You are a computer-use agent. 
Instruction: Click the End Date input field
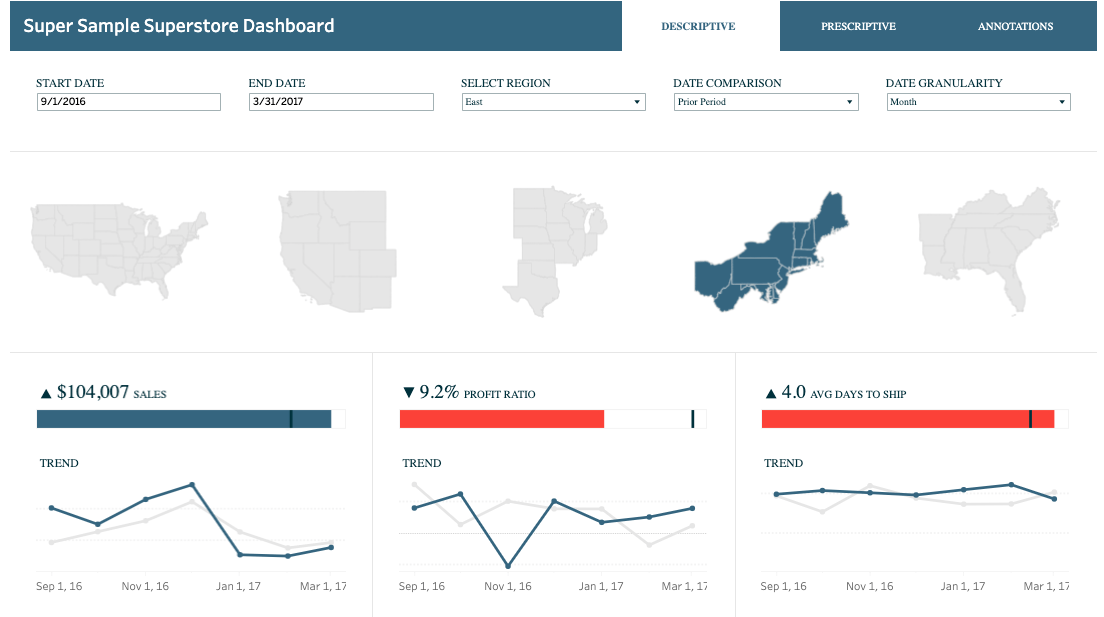pyautogui.click(x=340, y=101)
